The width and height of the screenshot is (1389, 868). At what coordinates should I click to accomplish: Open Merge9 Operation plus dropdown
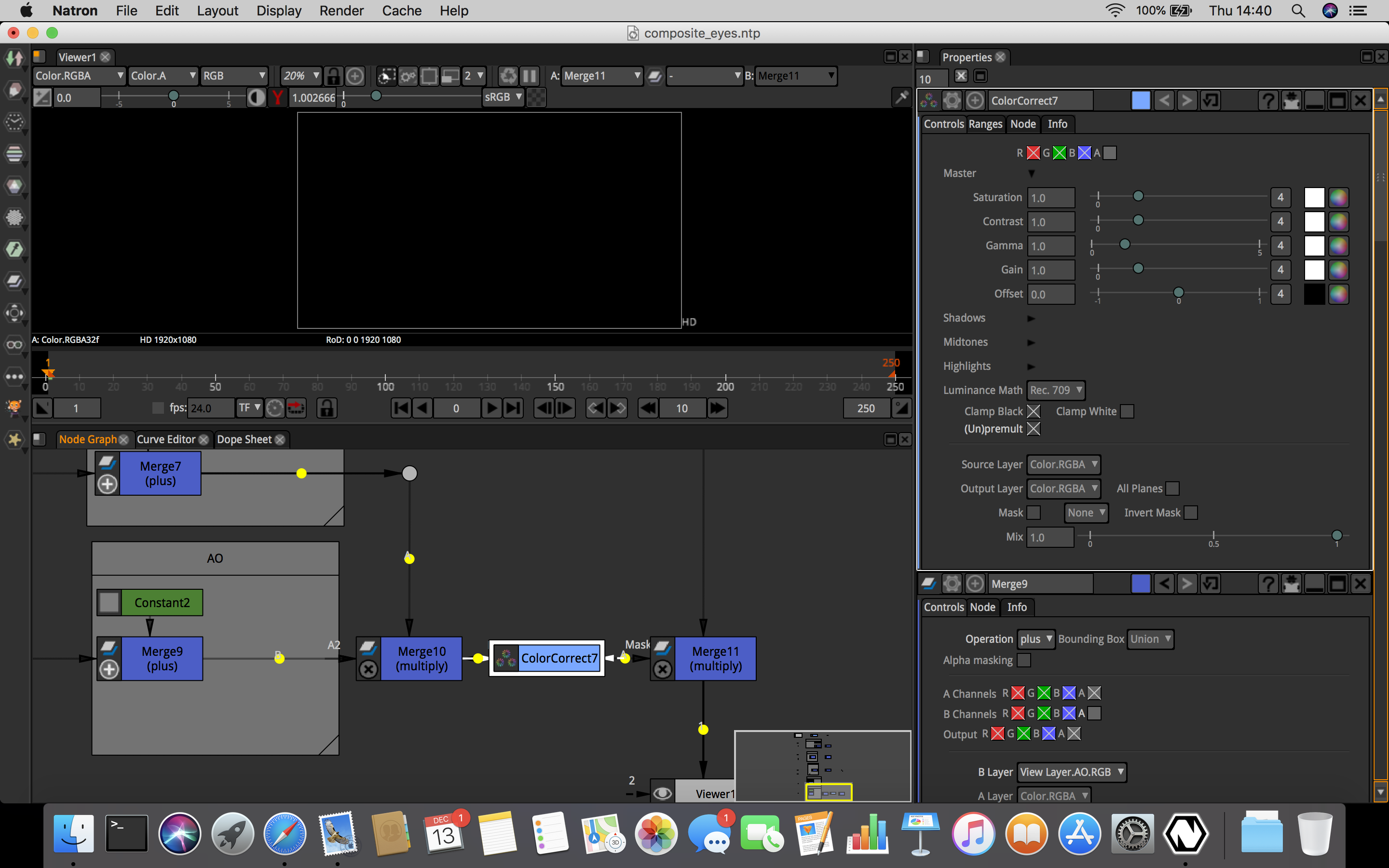1036,639
